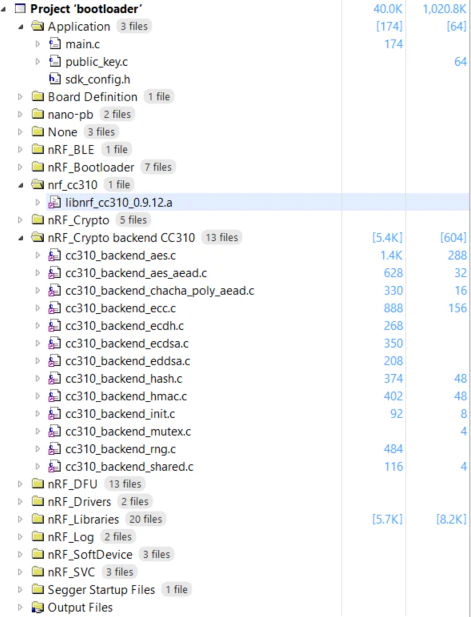Click the nano-pb folder icon

click(37, 114)
